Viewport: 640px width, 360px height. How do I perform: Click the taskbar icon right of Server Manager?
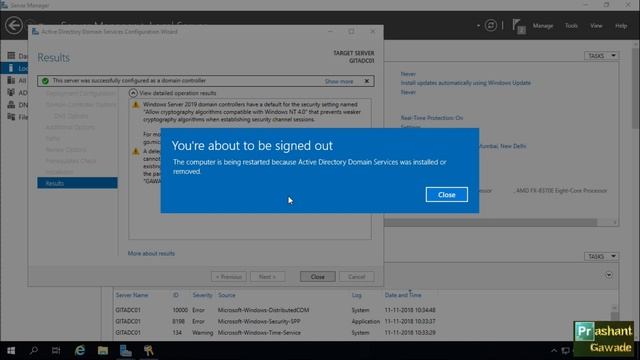coord(149,351)
